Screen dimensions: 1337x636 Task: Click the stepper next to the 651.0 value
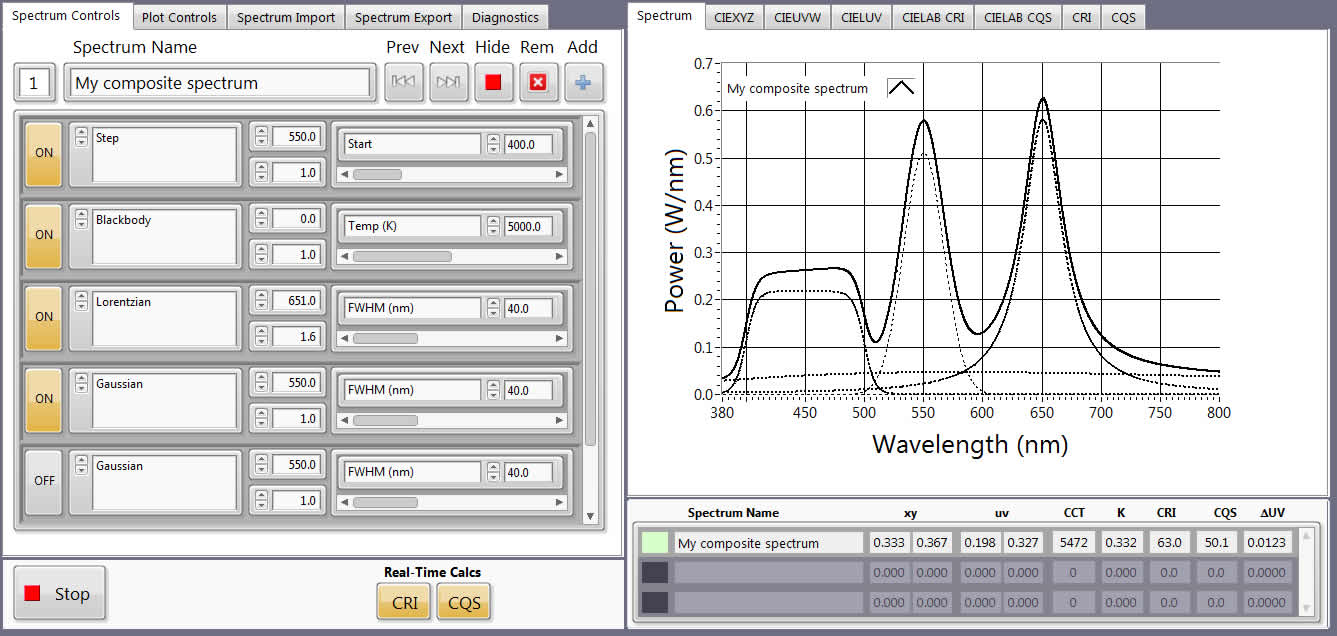pyautogui.click(x=262, y=300)
